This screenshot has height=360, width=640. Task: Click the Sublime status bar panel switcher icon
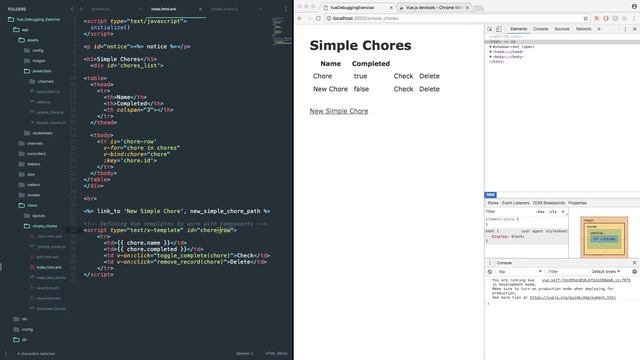[6, 353]
